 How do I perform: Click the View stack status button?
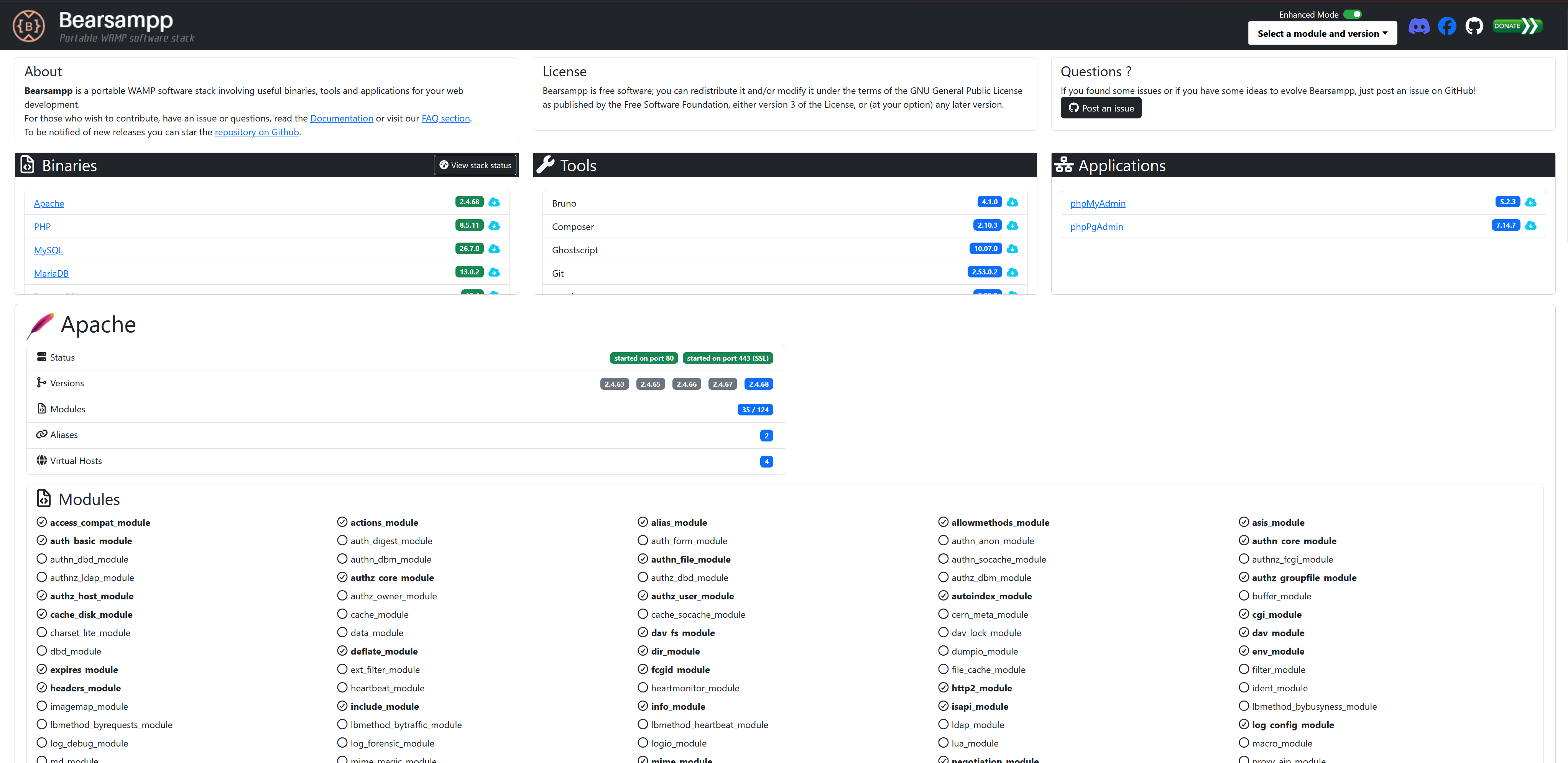(x=475, y=165)
